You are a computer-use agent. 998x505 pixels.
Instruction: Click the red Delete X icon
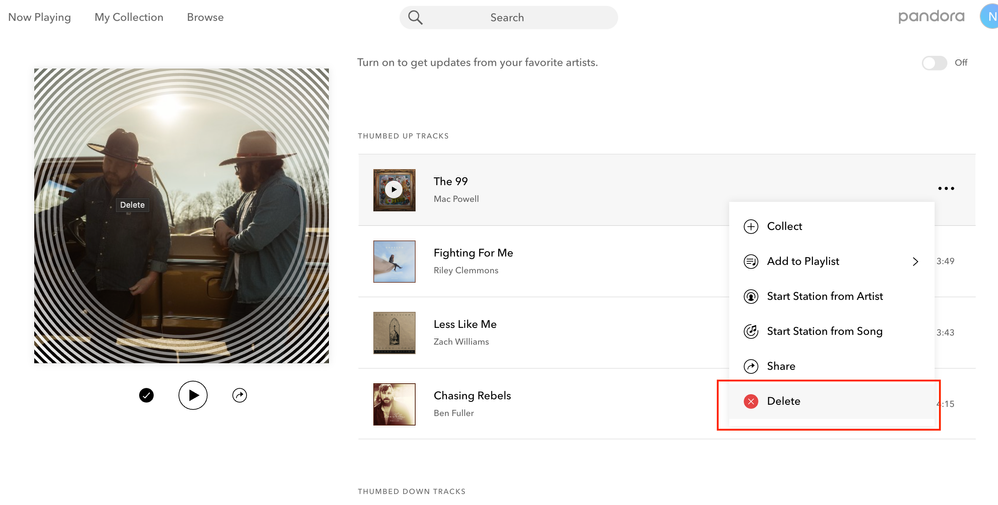pyautogui.click(x=751, y=401)
